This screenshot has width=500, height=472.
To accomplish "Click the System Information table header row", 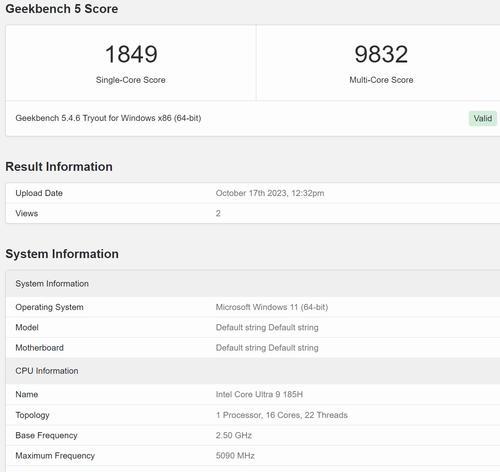I will coord(253,284).
